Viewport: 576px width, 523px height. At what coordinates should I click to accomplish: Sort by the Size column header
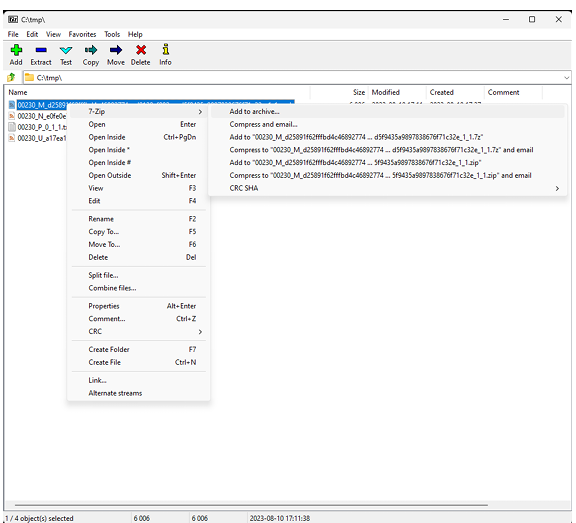pos(339,93)
